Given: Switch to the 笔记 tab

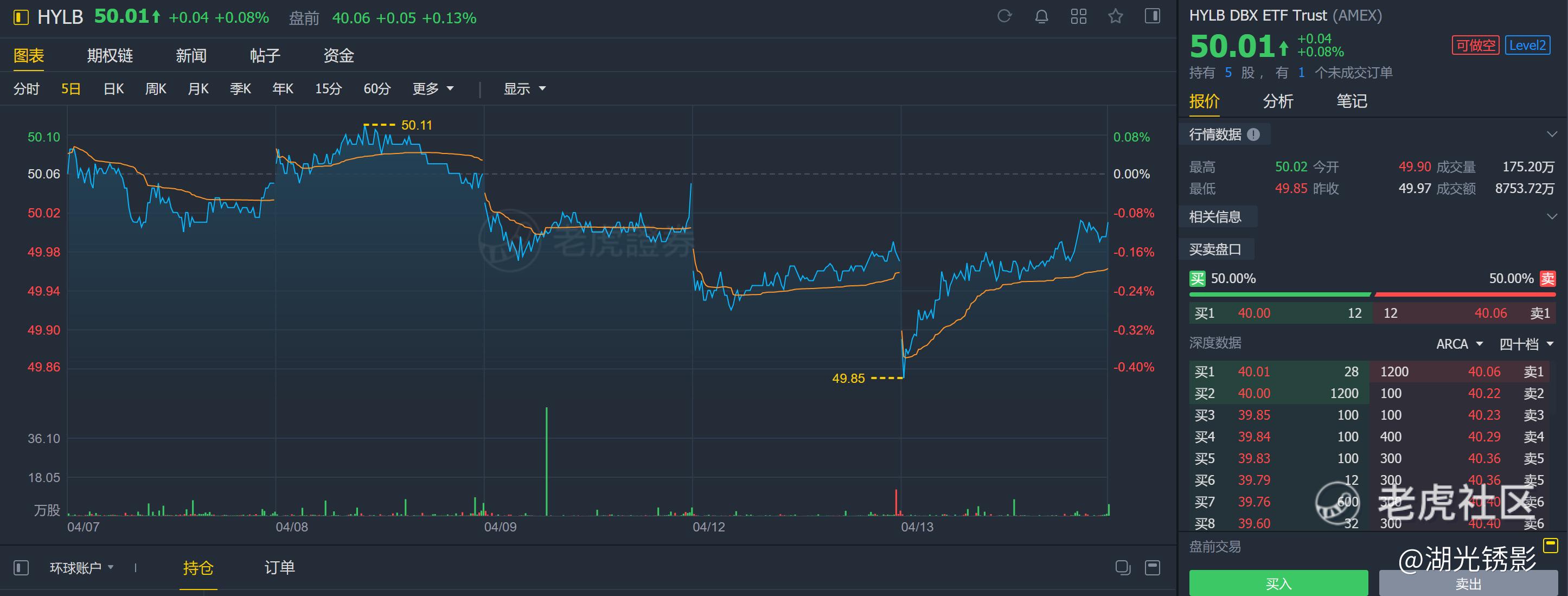Looking at the screenshot, I should pyautogui.click(x=1351, y=101).
